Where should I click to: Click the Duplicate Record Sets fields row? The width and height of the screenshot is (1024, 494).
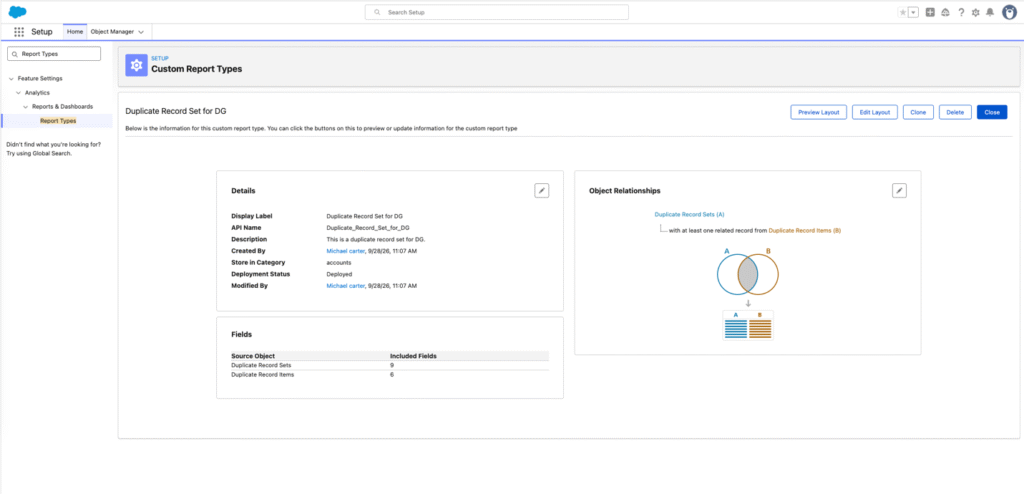point(390,365)
